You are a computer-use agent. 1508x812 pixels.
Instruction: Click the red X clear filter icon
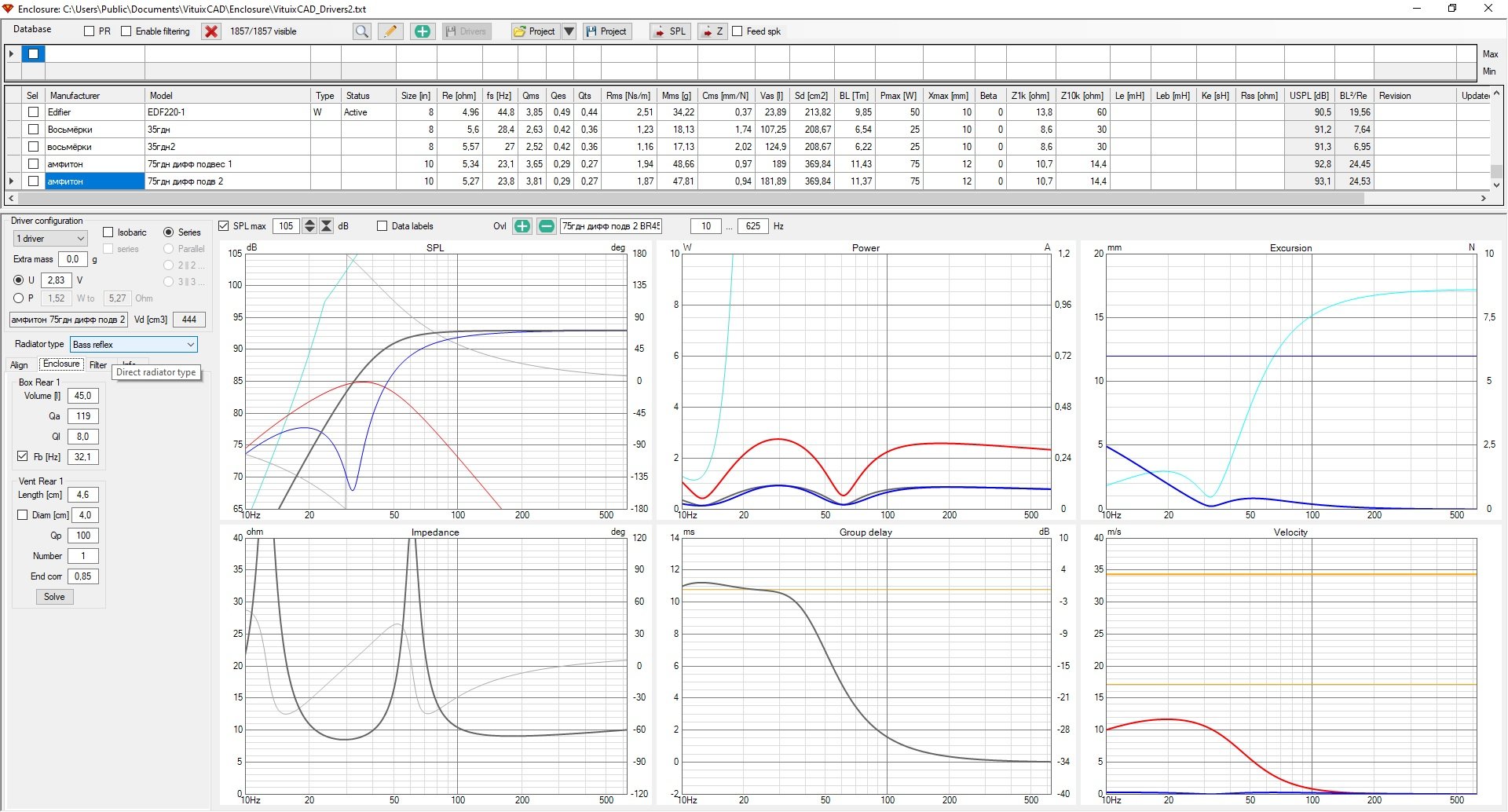coord(211,31)
